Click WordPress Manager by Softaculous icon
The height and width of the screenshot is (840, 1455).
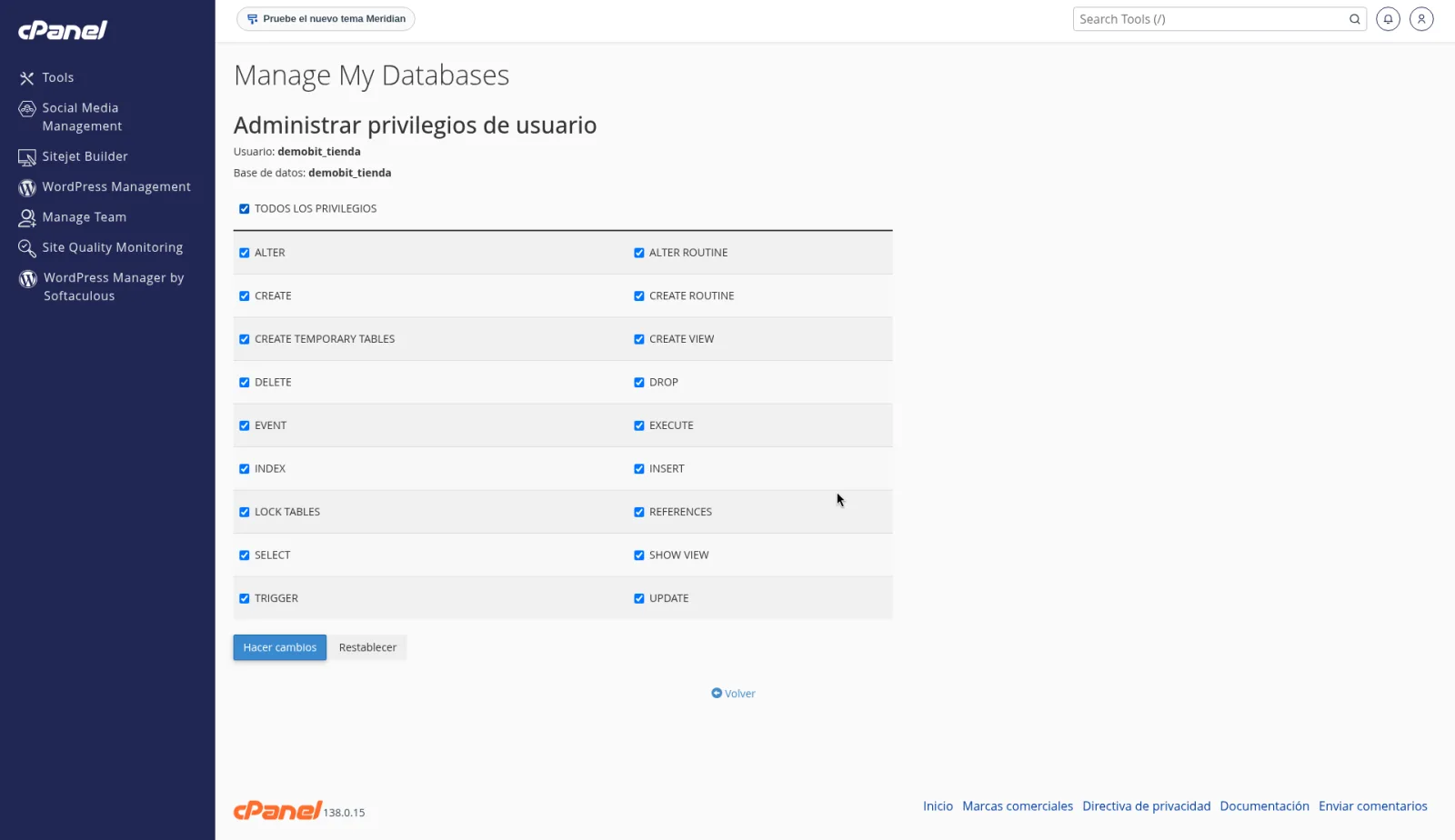tap(28, 279)
